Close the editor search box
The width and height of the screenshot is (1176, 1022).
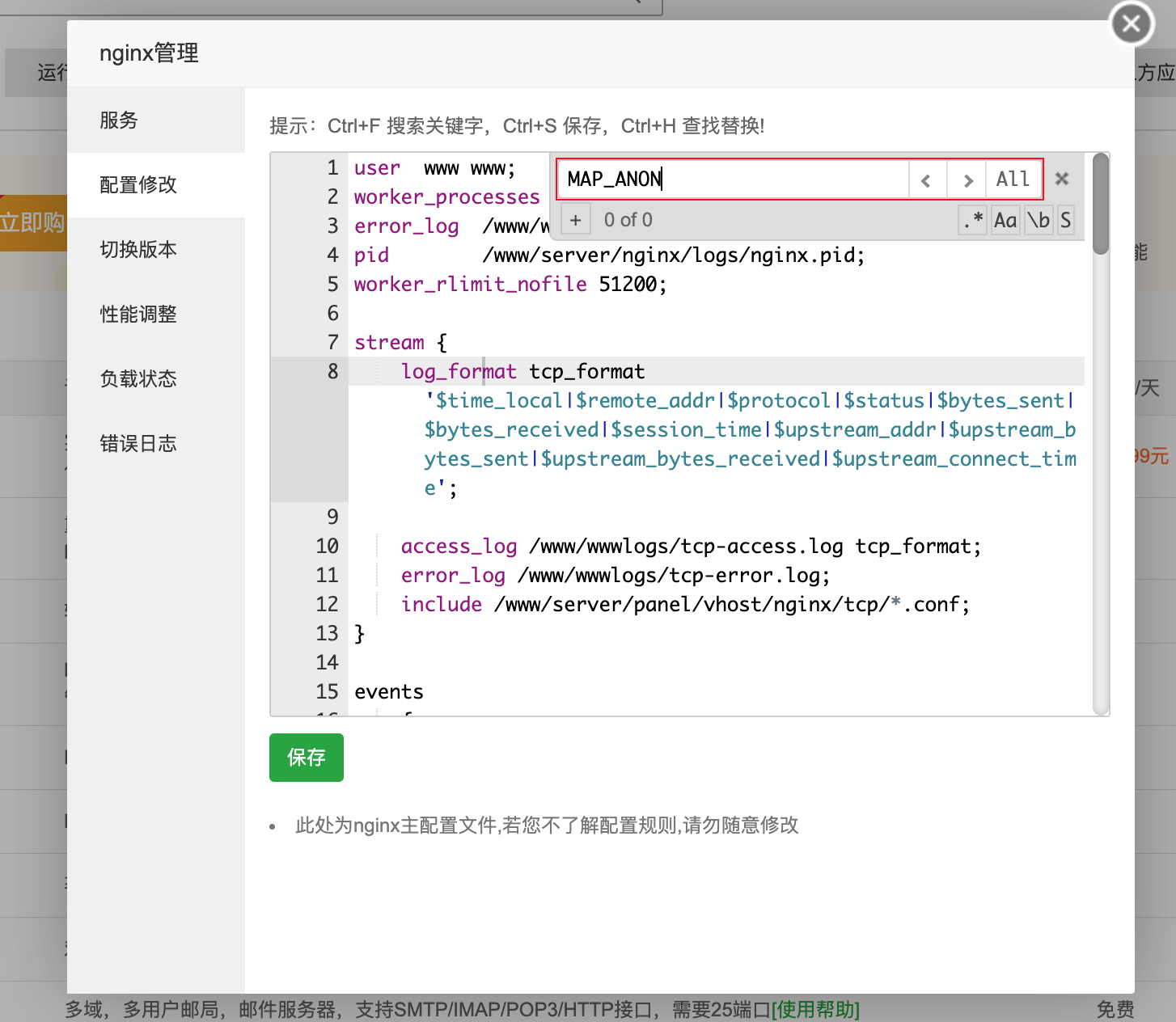pos(1062,179)
